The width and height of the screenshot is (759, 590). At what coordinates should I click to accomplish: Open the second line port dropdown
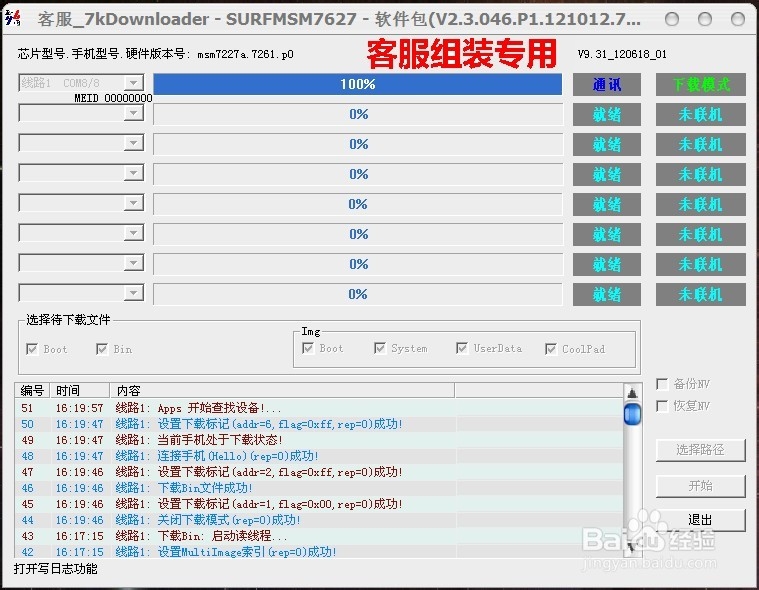pyautogui.click(x=133, y=113)
